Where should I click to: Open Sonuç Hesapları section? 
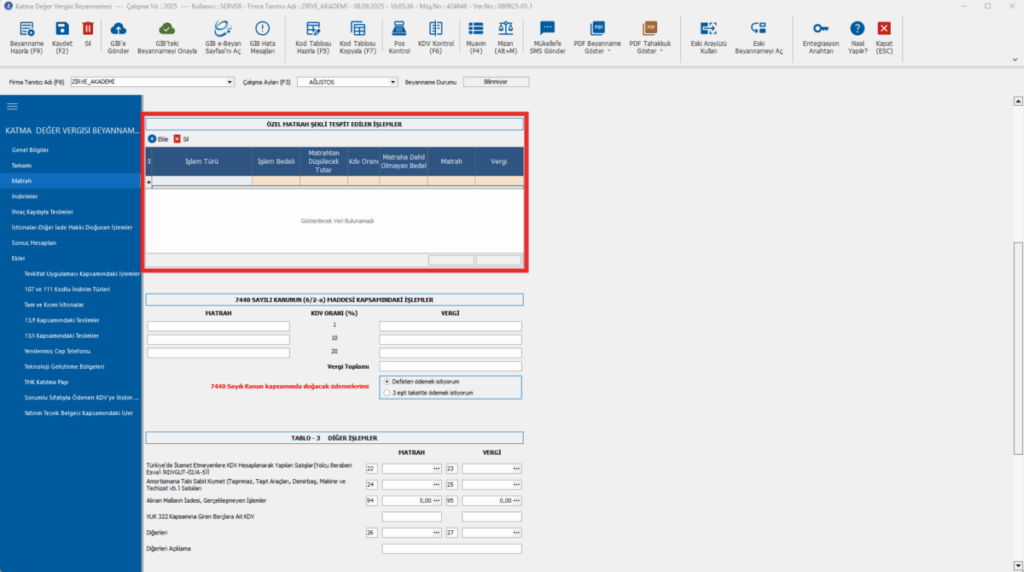coord(34,243)
